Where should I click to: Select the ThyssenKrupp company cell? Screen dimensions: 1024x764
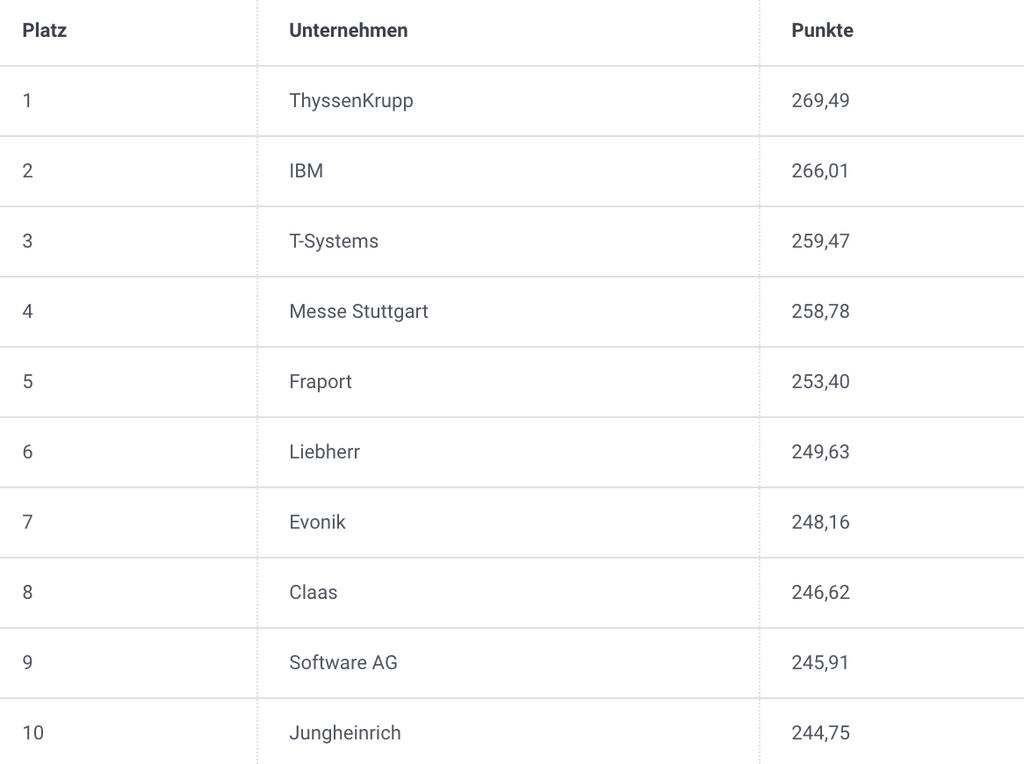351,100
